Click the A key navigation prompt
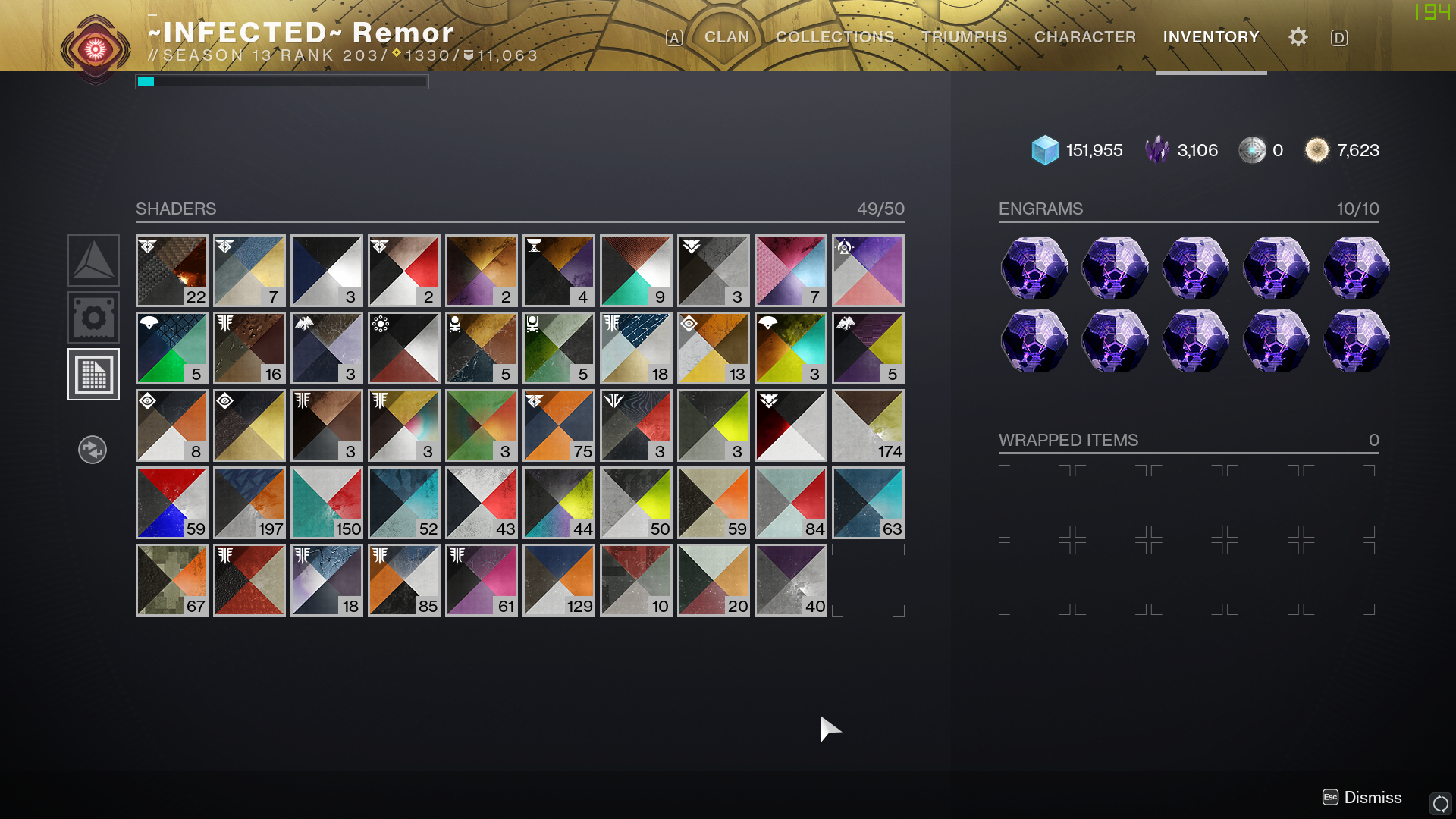This screenshot has height=819, width=1456. point(674,38)
